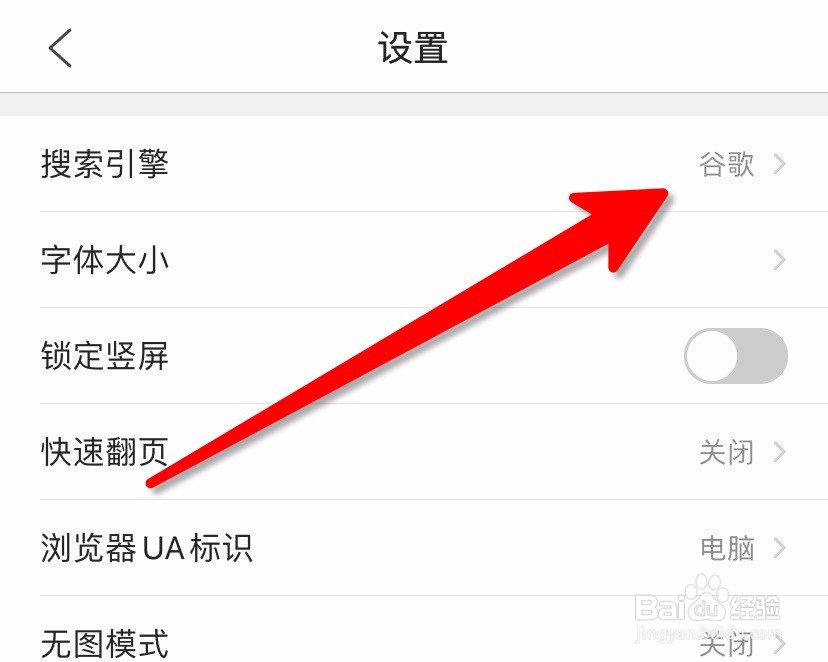Click the chevron on 无图模式 row
The height and width of the screenshot is (662, 828).
point(779,644)
